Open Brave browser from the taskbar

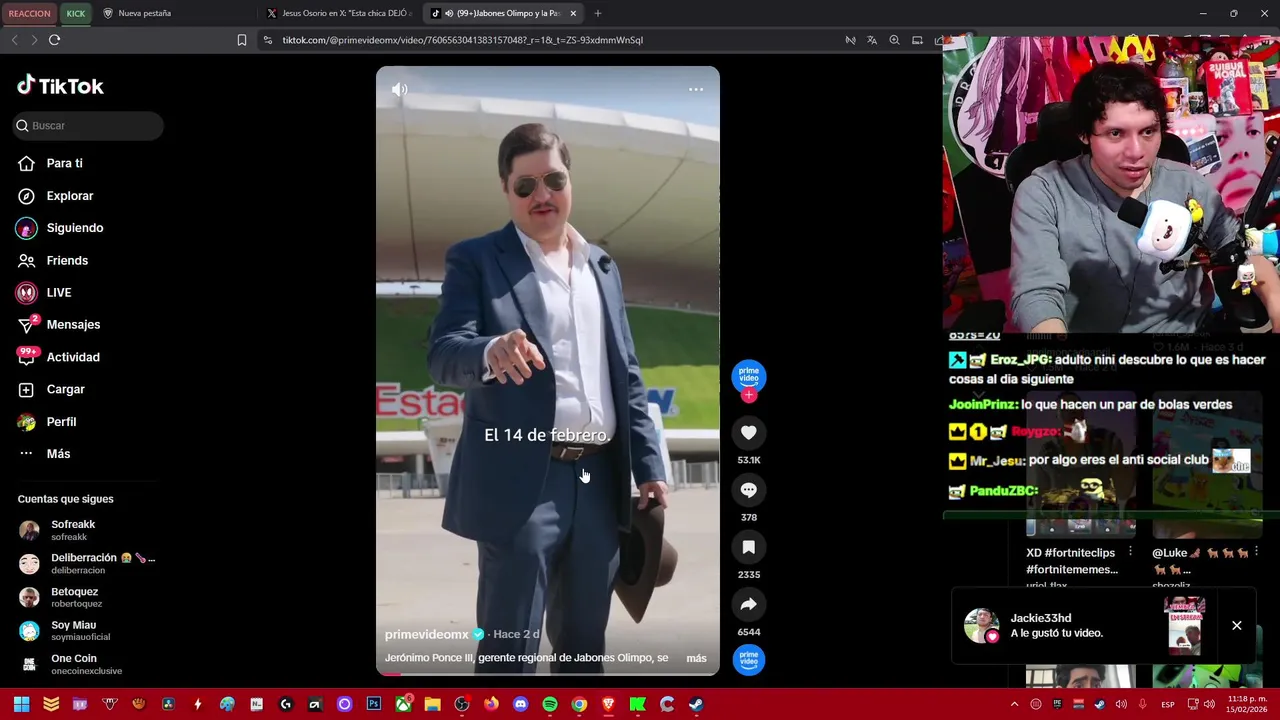coord(608,704)
